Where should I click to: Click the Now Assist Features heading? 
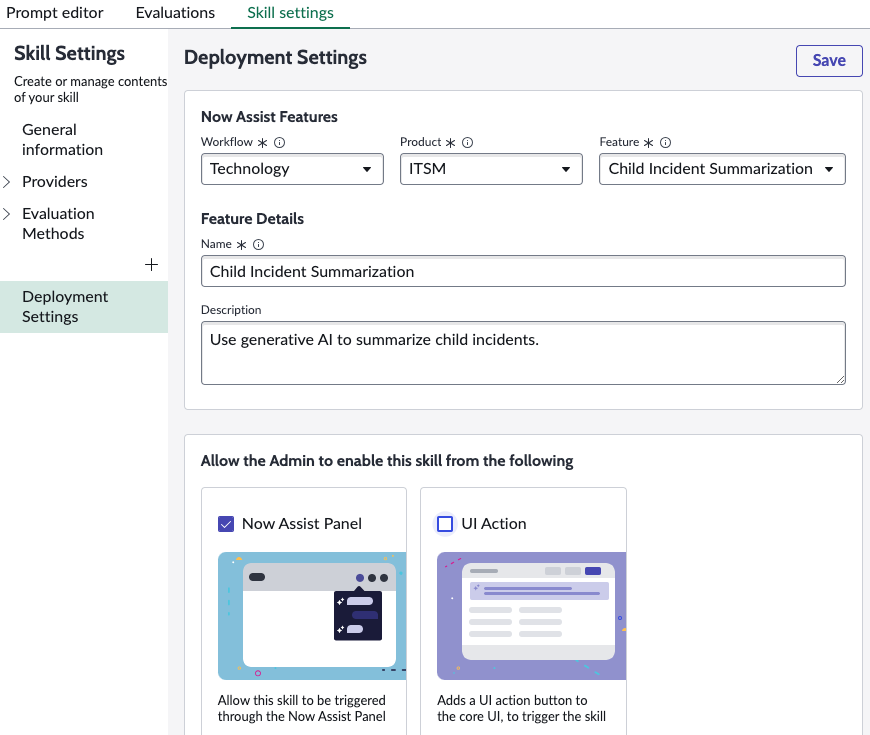tap(269, 117)
